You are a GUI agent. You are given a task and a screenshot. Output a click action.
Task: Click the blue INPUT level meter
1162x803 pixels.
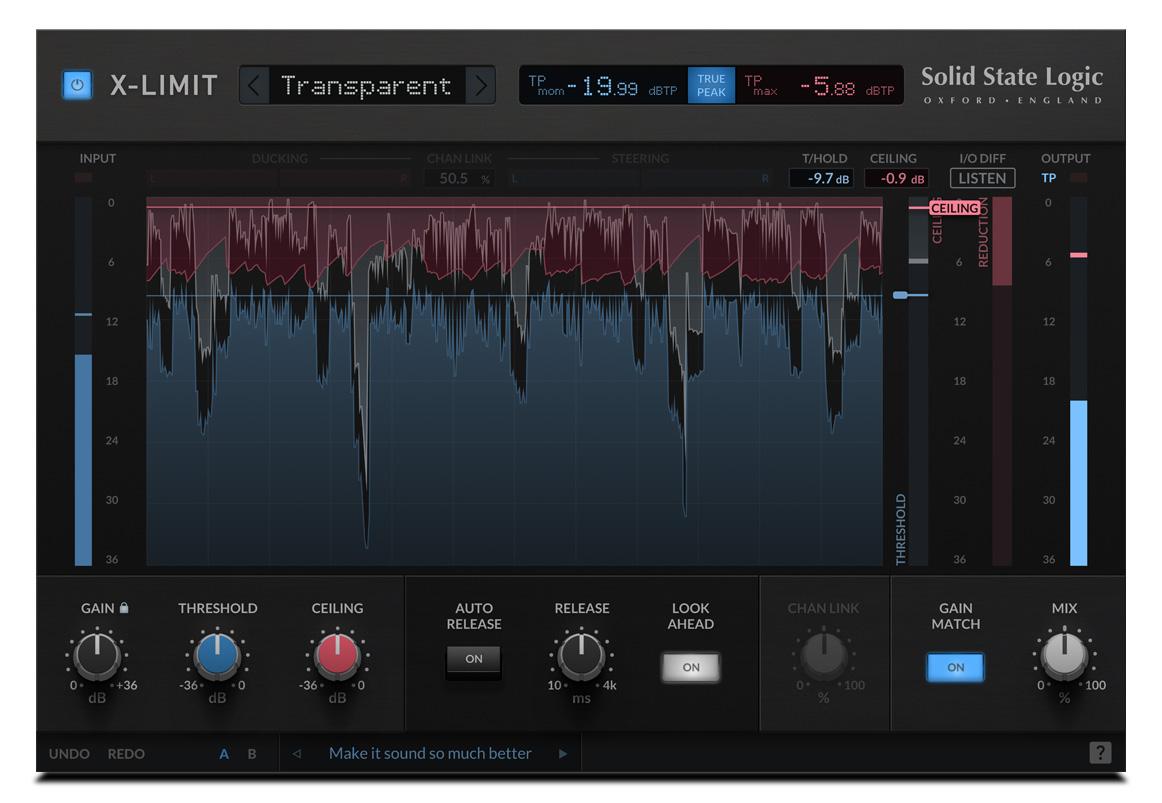[83, 381]
